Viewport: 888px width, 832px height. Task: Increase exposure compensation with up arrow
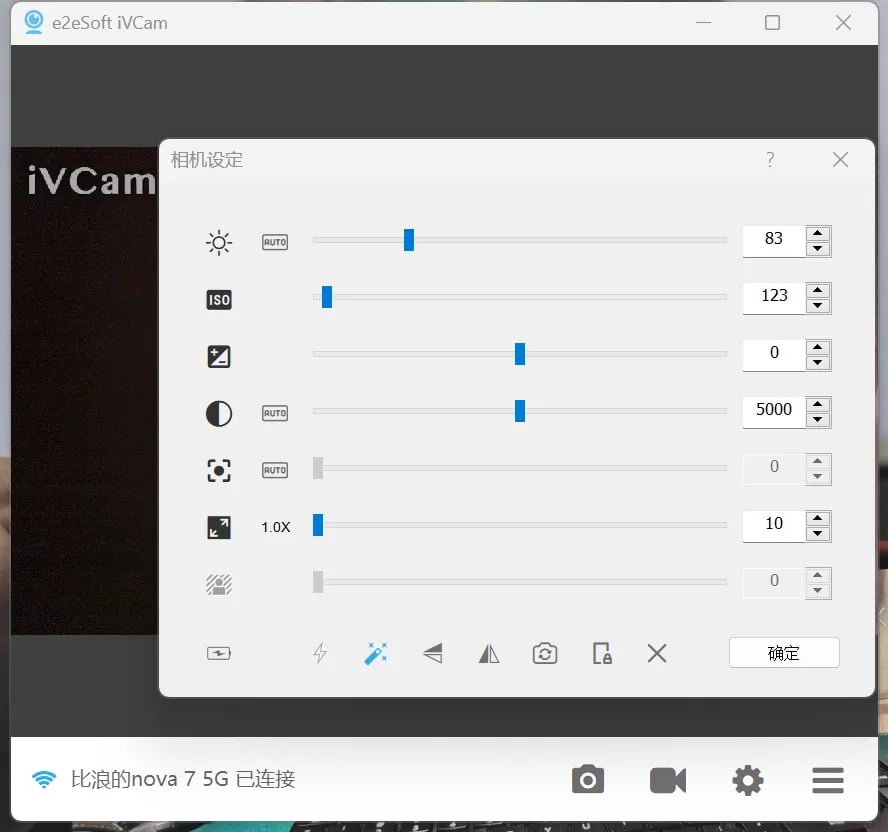818,347
